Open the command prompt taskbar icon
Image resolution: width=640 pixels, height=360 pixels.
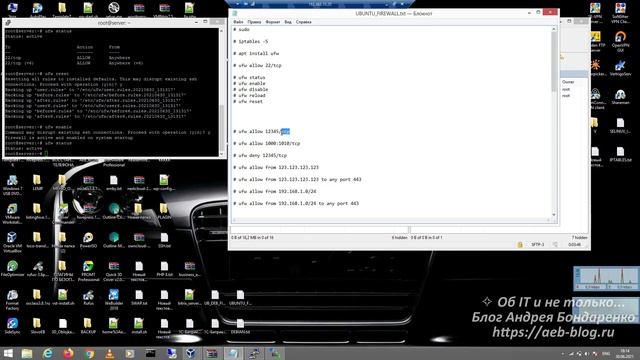coord(150,353)
